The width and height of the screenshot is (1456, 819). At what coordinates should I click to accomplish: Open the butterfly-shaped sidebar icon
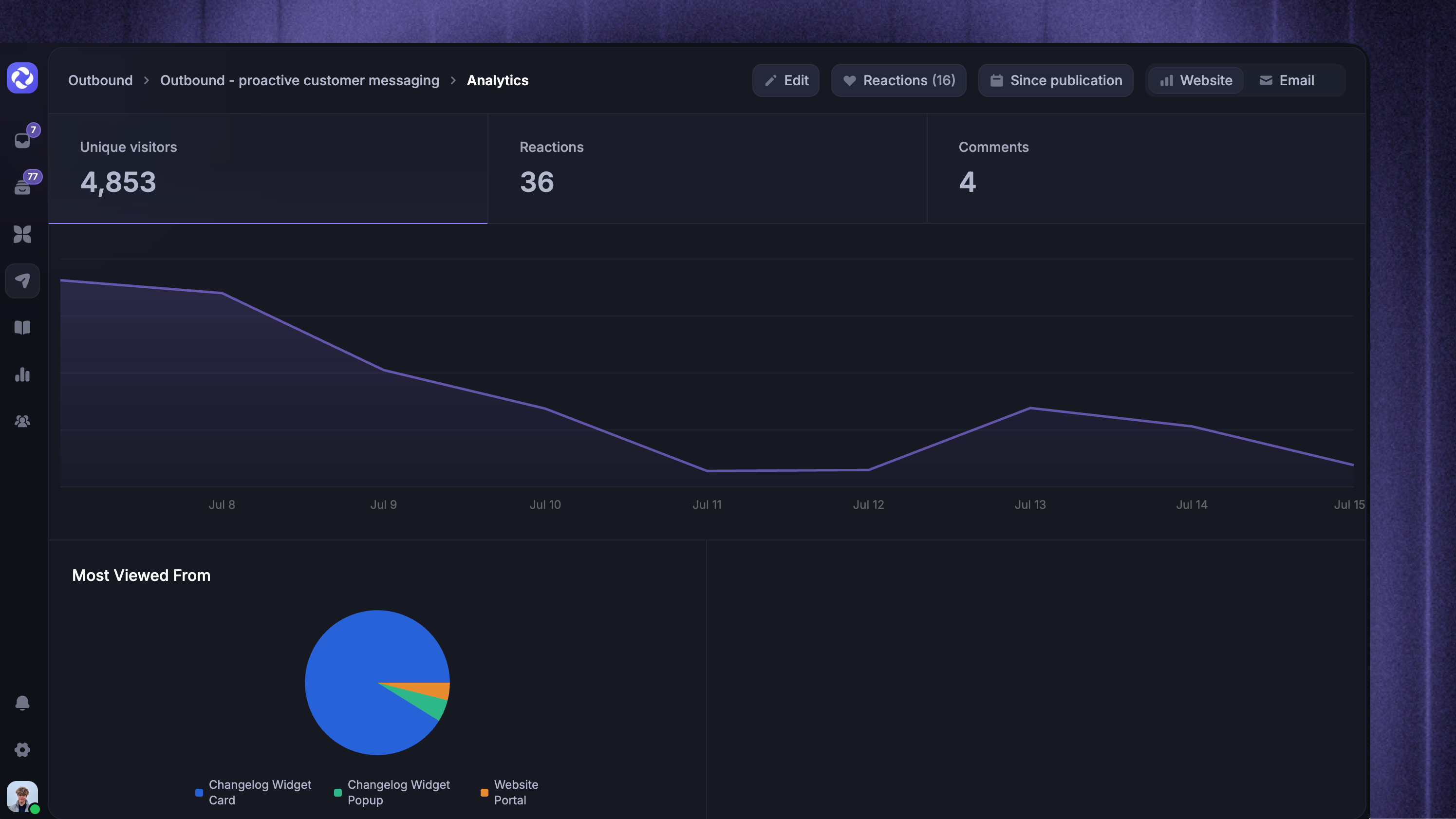[x=22, y=234]
